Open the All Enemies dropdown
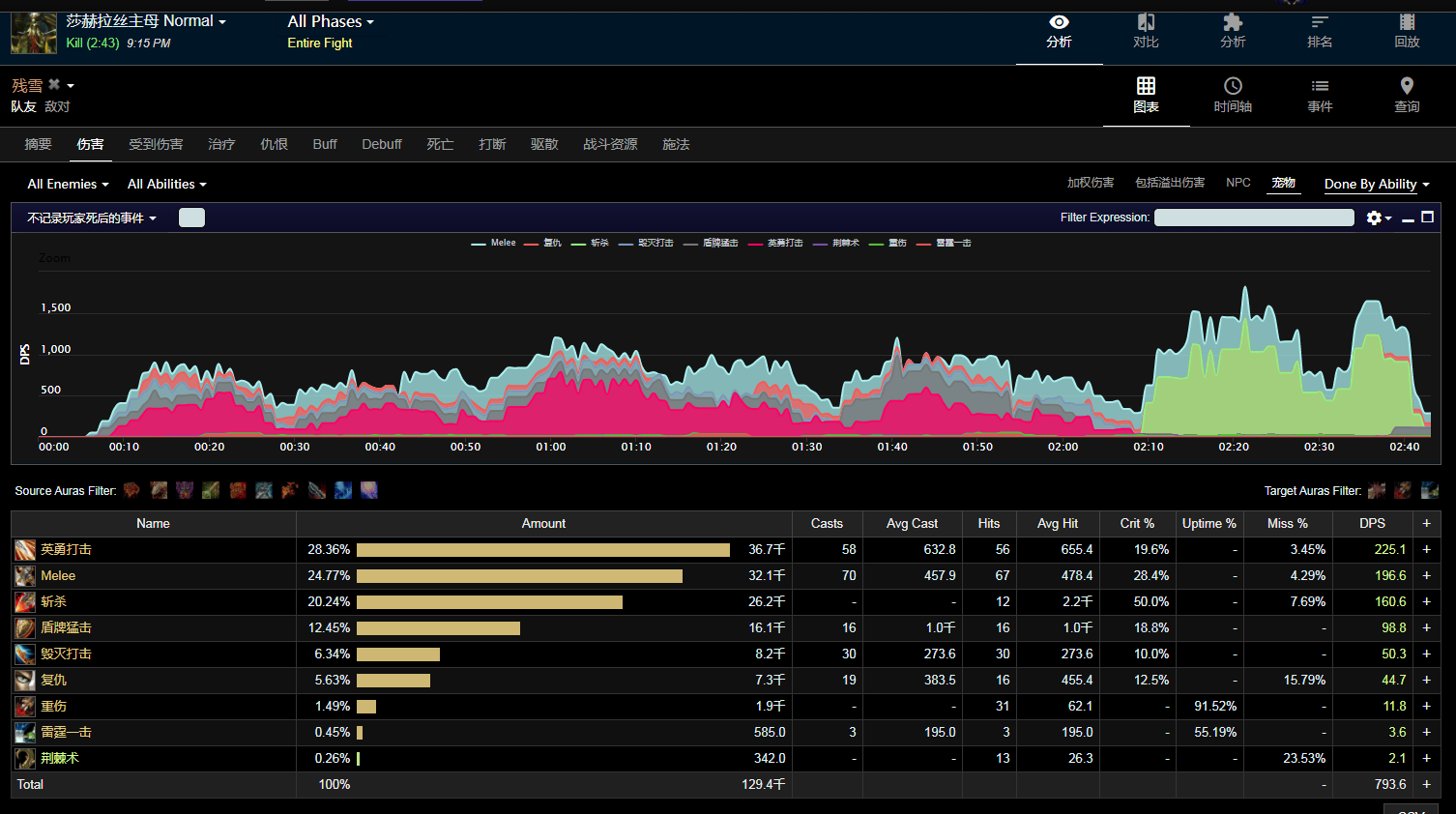Viewport: 1456px width, 814px height. (x=68, y=184)
